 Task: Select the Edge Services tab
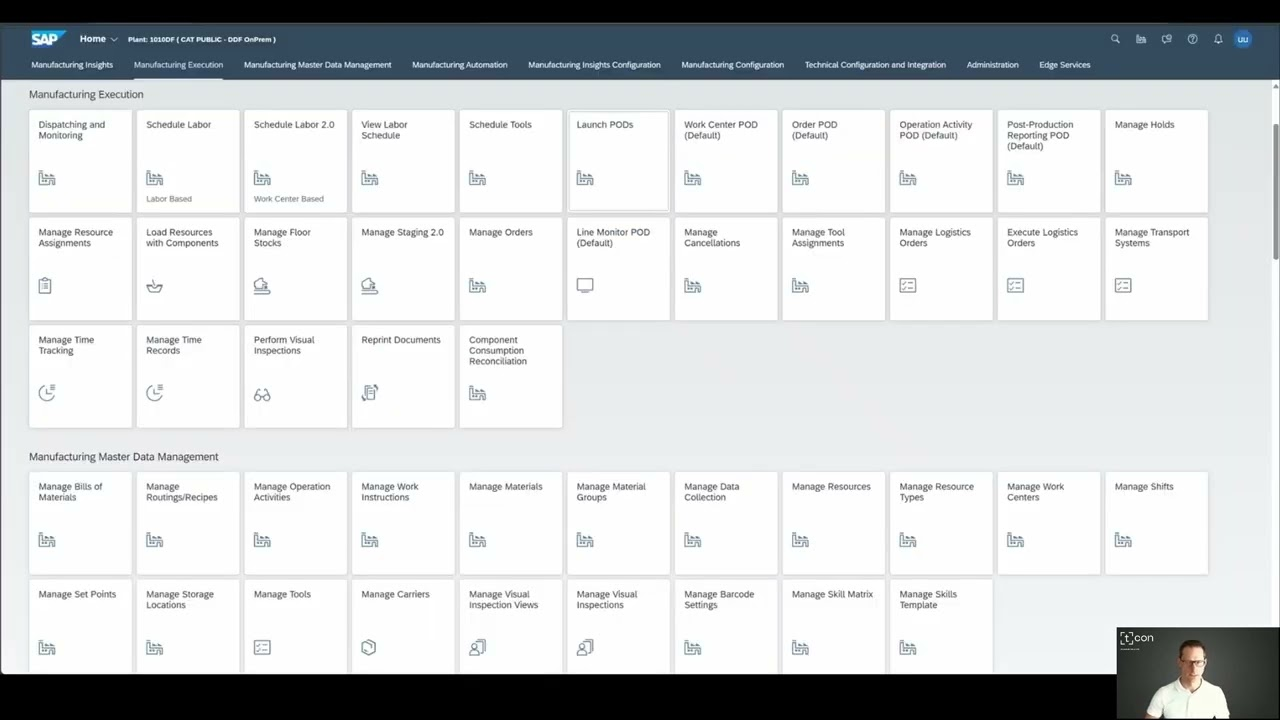click(x=1064, y=65)
